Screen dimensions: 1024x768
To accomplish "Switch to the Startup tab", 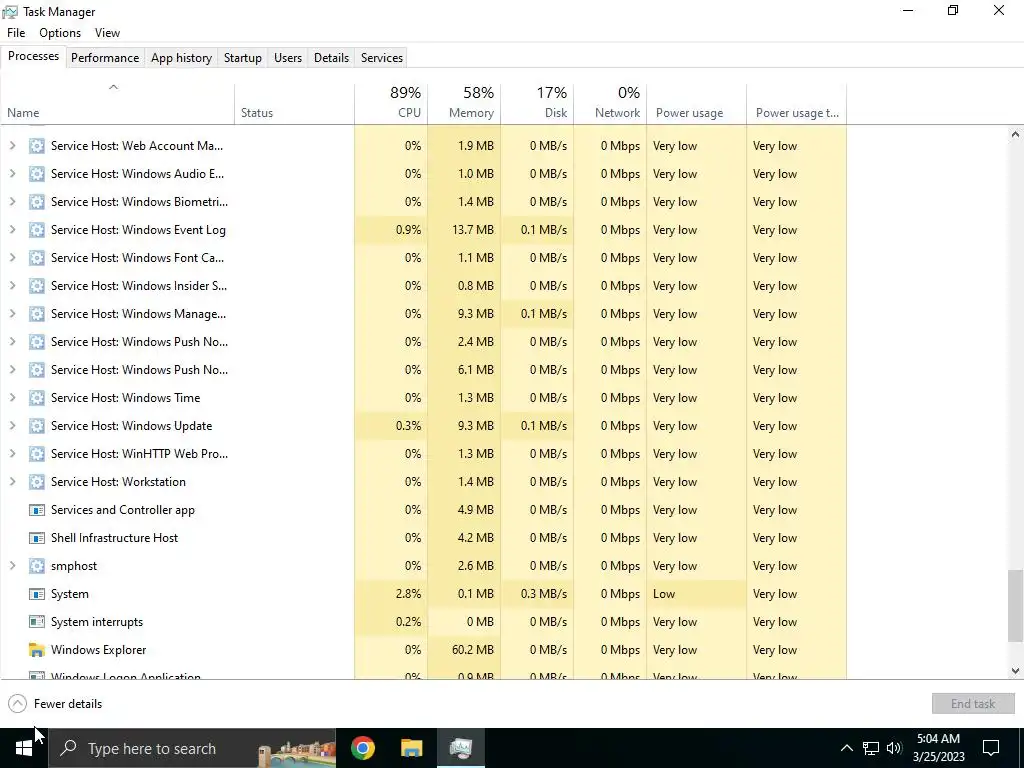I will [x=243, y=57].
